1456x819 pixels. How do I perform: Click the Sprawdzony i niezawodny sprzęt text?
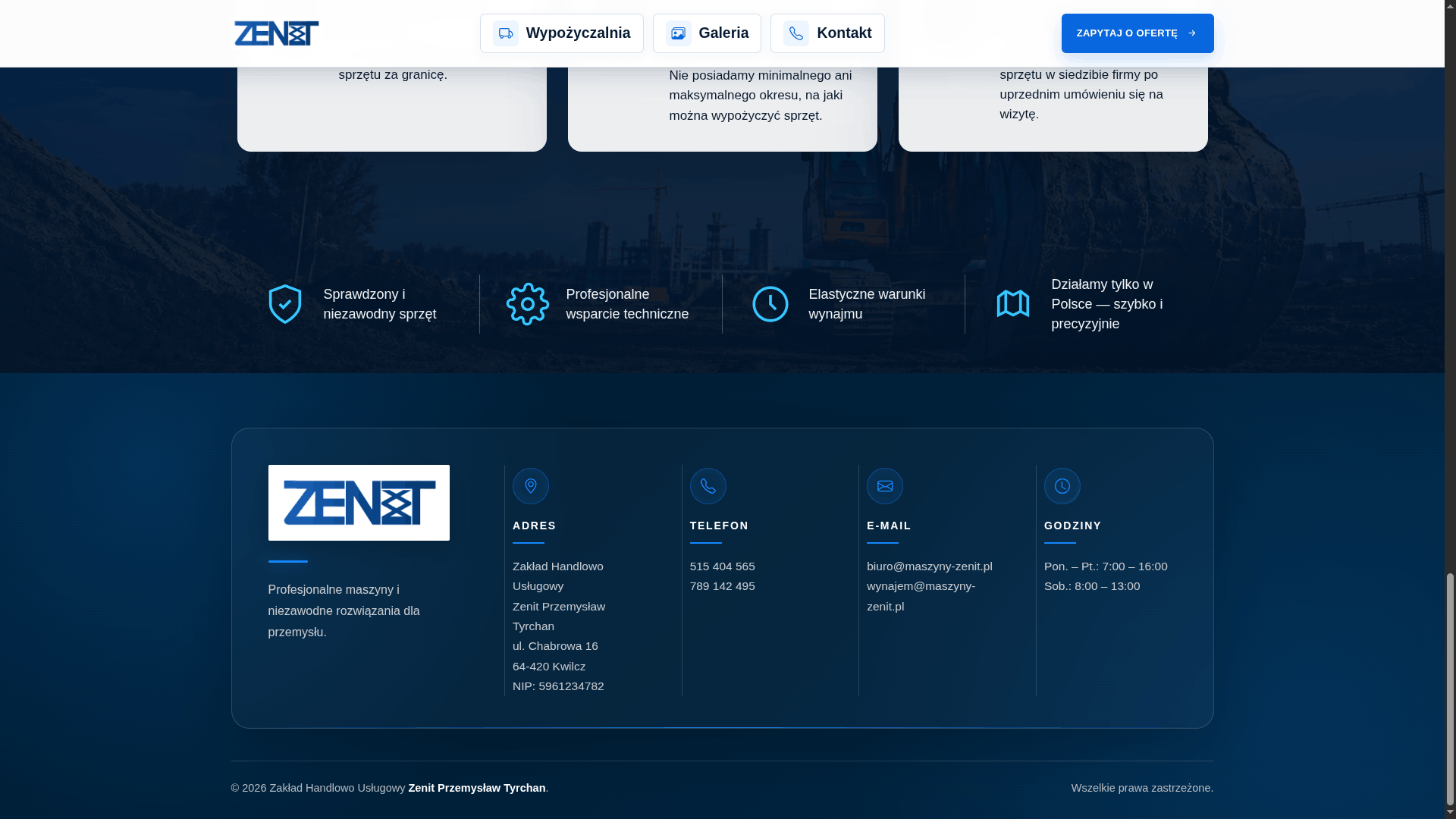380,304
